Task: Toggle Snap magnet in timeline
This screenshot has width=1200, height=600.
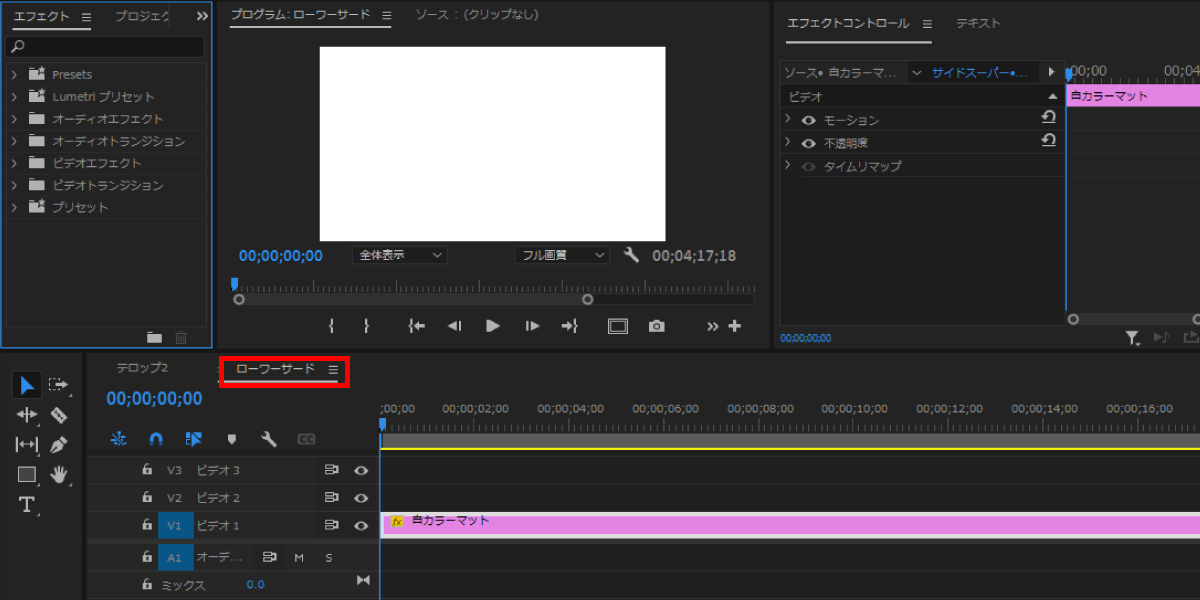Action: pyautogui.click(x=156, y=439)
